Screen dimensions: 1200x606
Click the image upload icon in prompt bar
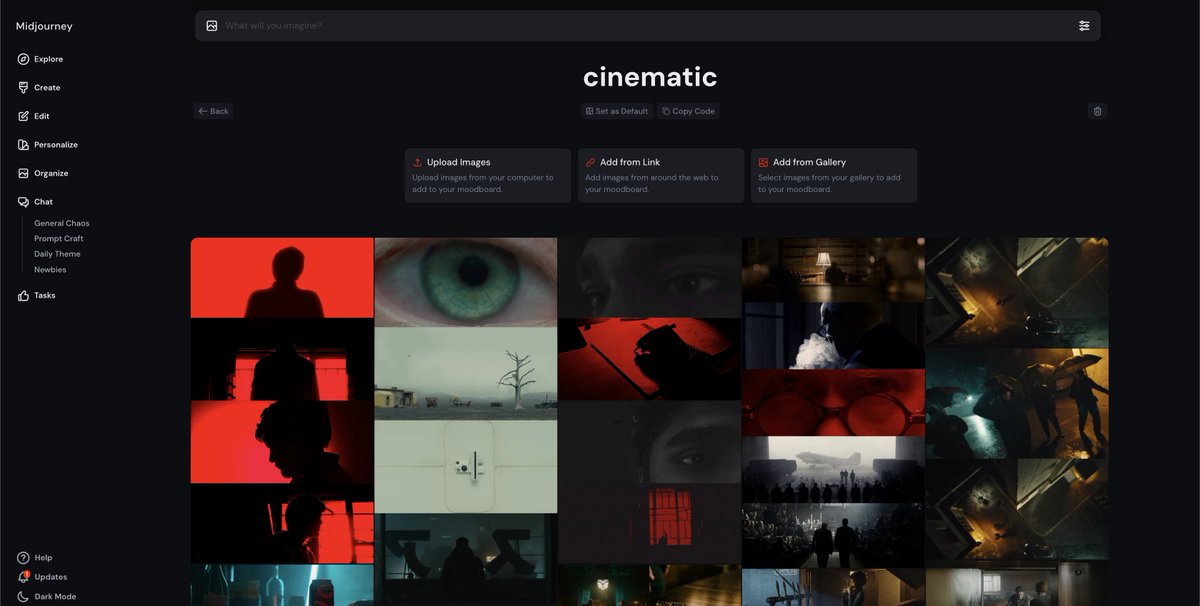click(211, 26)
